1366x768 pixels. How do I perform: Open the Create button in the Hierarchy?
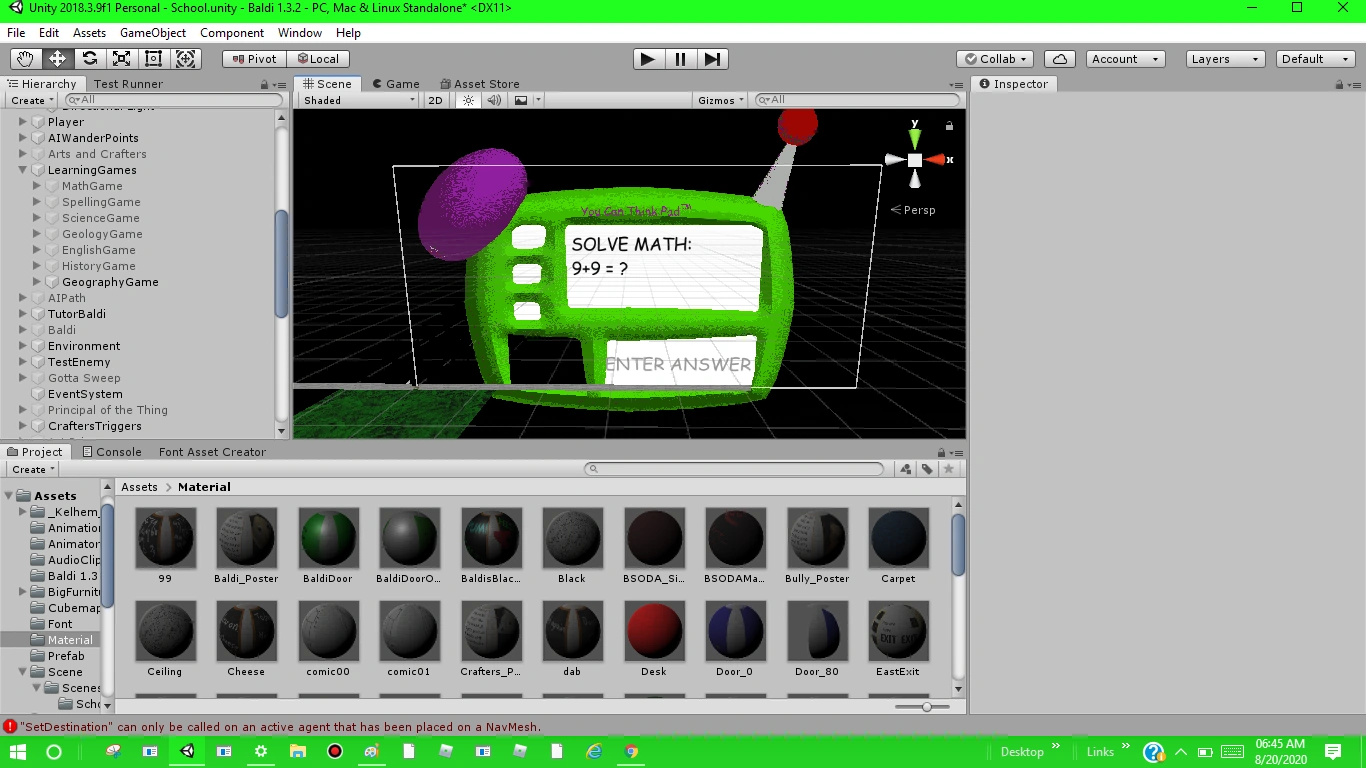[33, 100]
